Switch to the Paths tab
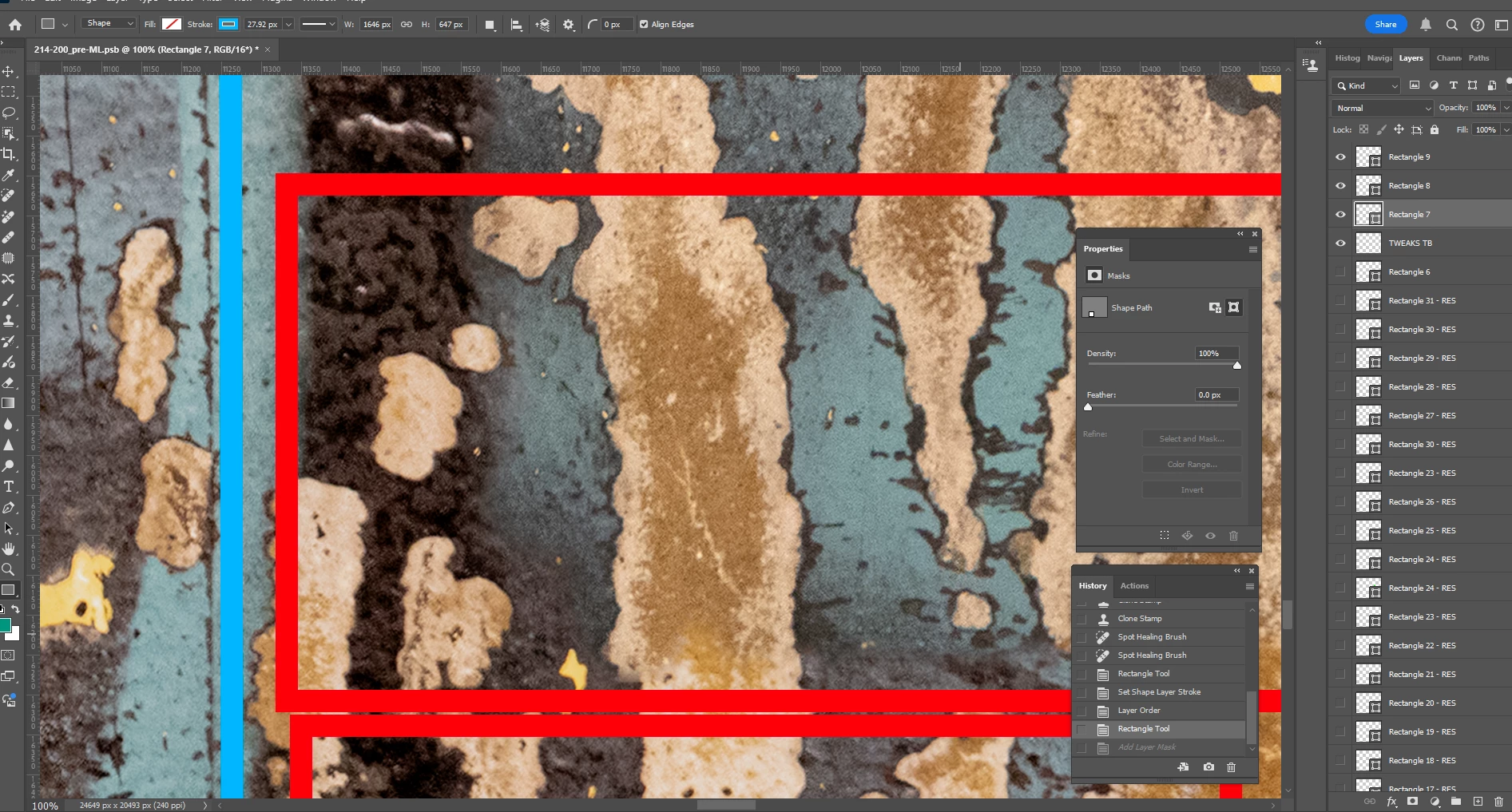1512x812 pixels. click(1478, 58)
